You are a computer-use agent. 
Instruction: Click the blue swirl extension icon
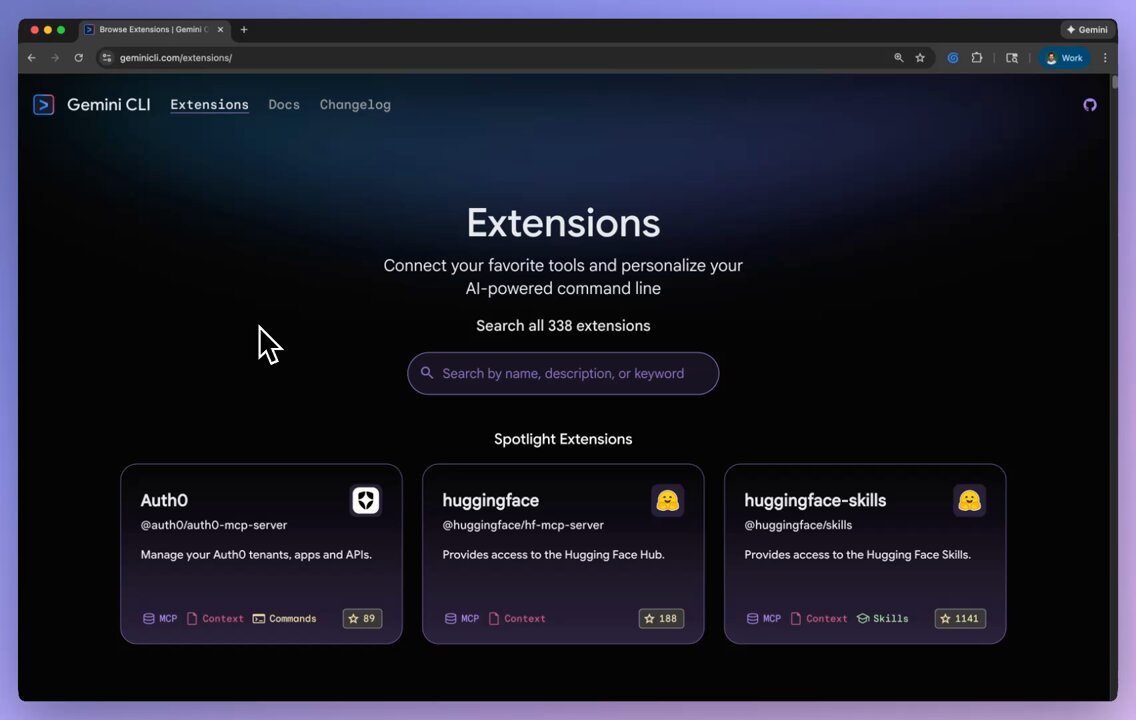click(953, 58)
